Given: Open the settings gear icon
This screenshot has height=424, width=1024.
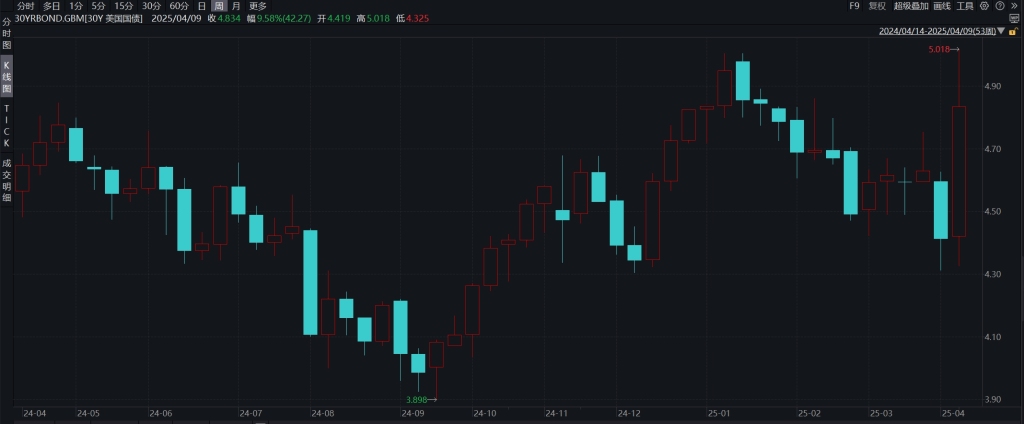Looking at the screenshot, I should (x=985, y=6).
